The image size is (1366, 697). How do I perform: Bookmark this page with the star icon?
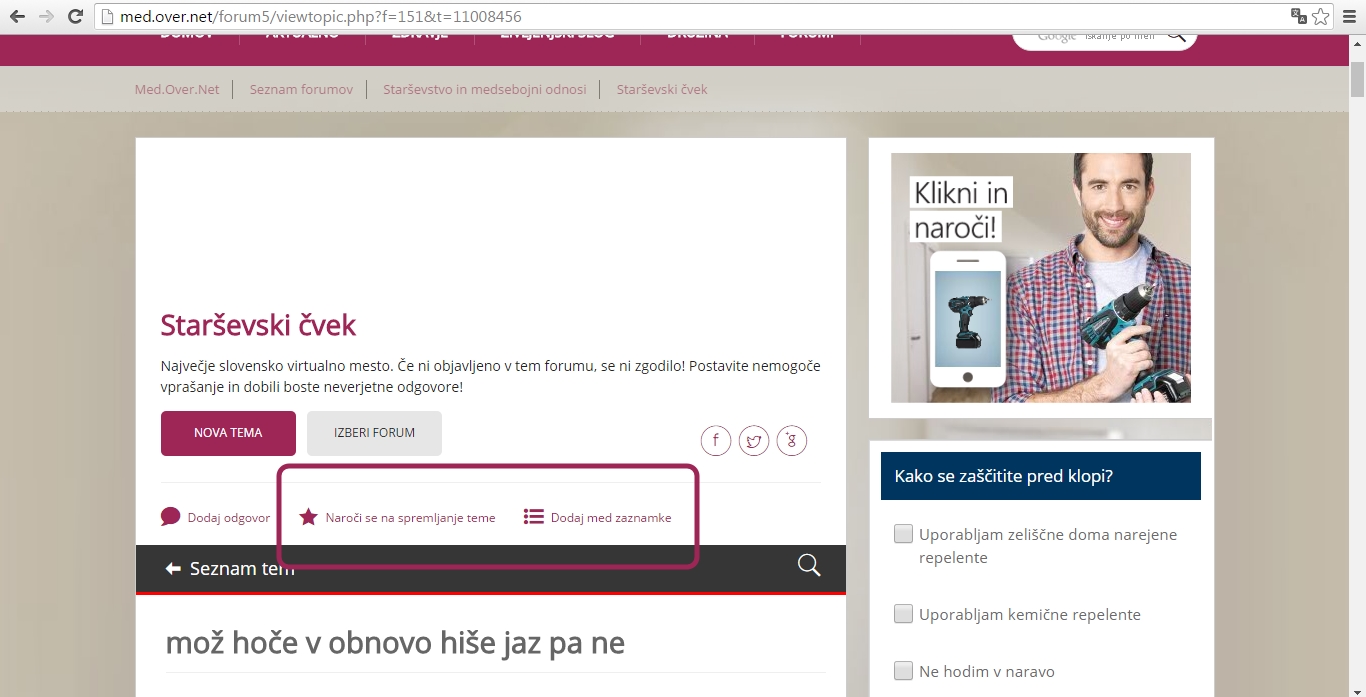(1321, 16)
